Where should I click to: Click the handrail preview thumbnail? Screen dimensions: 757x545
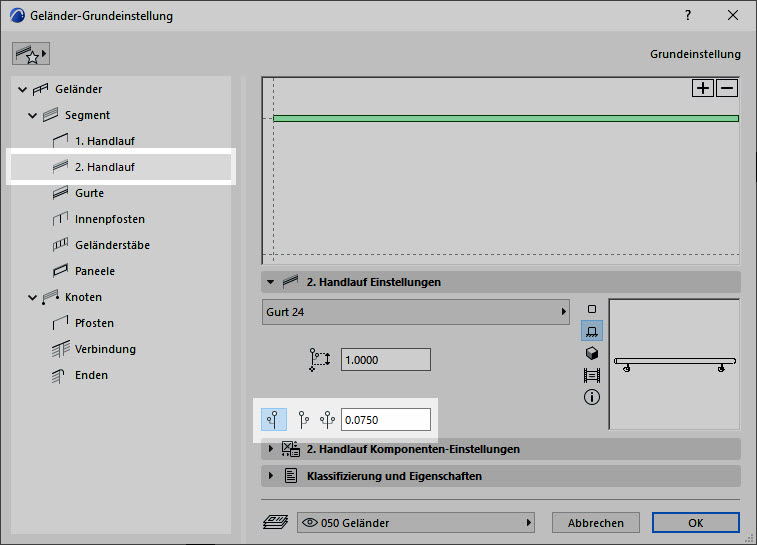click(x=674, y=364)
